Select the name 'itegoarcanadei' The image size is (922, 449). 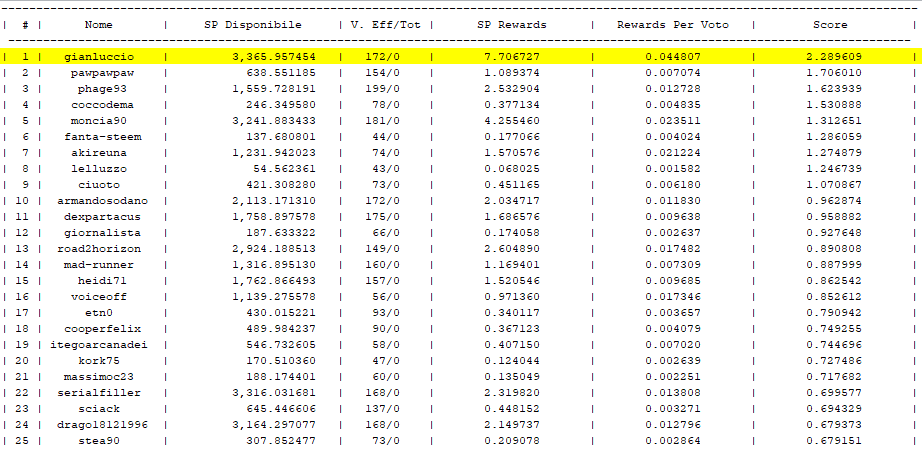coord(99,344)
